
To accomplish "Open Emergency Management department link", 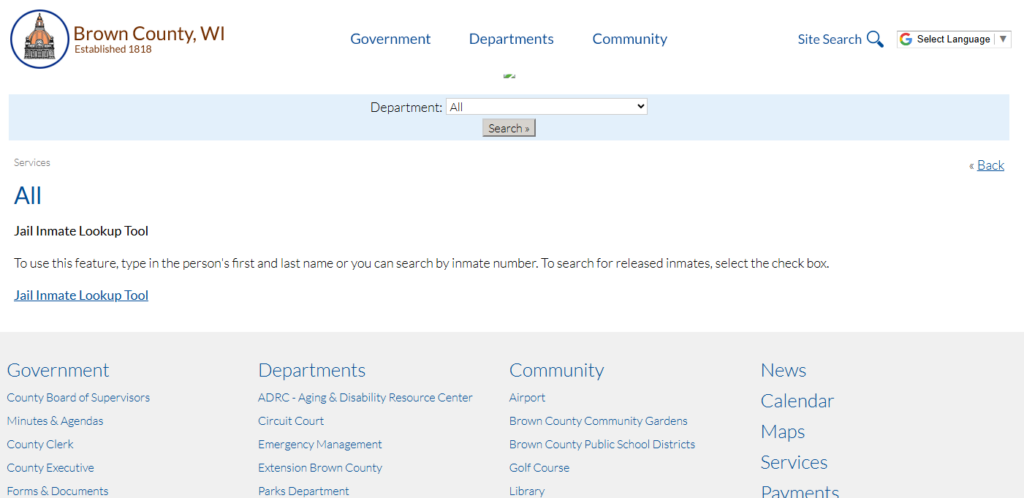I will [x=320, y=444].
